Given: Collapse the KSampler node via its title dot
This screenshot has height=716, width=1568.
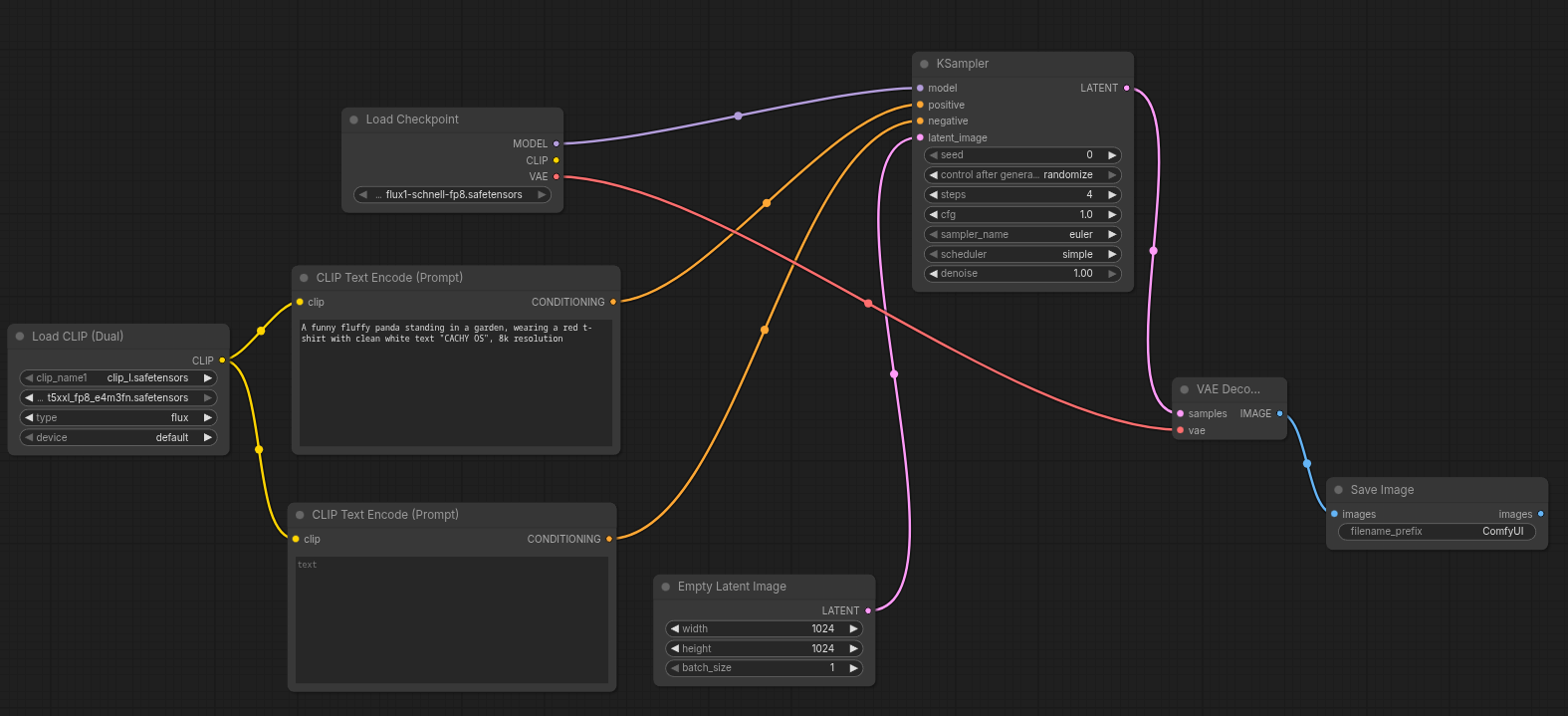Looking at the screenshot, I should coord(924,64).
